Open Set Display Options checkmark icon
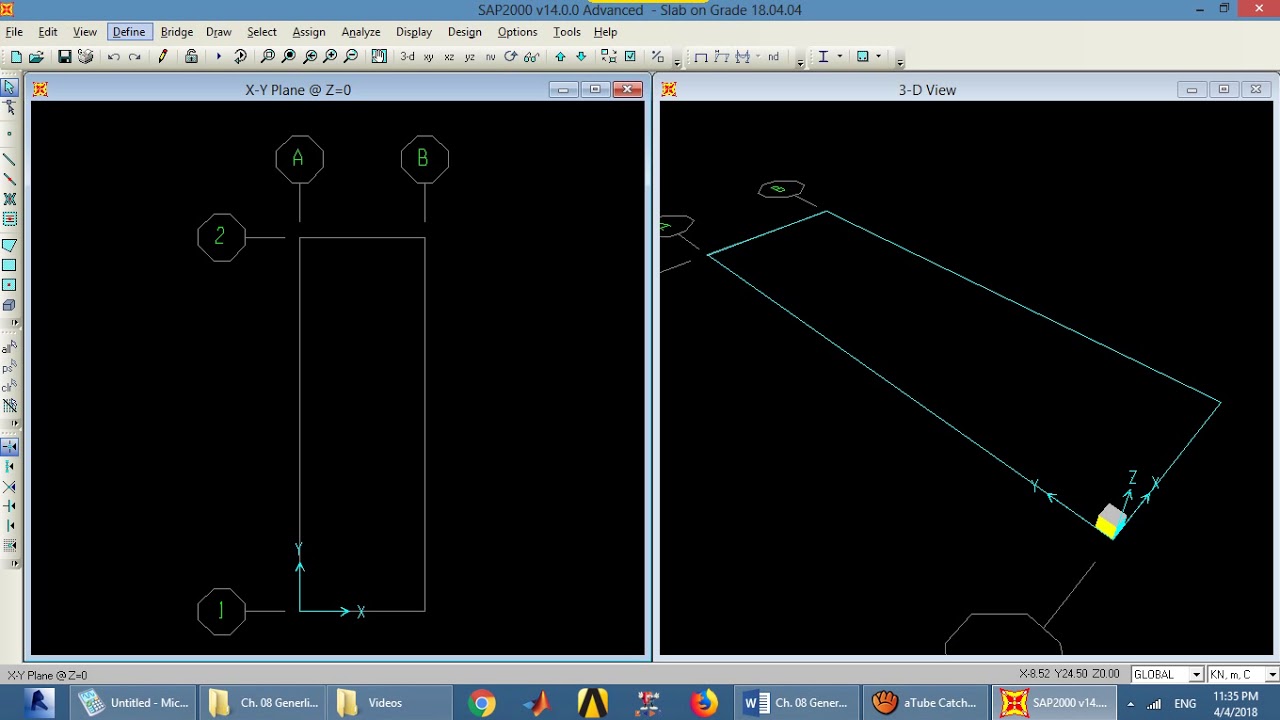The height and width of the screenshot is (720, 1280). (x=630, y=57)
